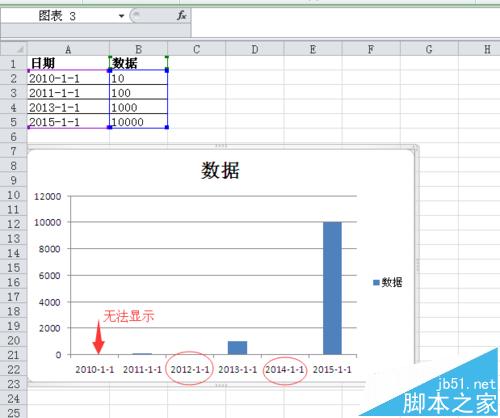This screenshot has height=418, width=500.
Task: Select row 6 header
Action: [x=13, y=137]
